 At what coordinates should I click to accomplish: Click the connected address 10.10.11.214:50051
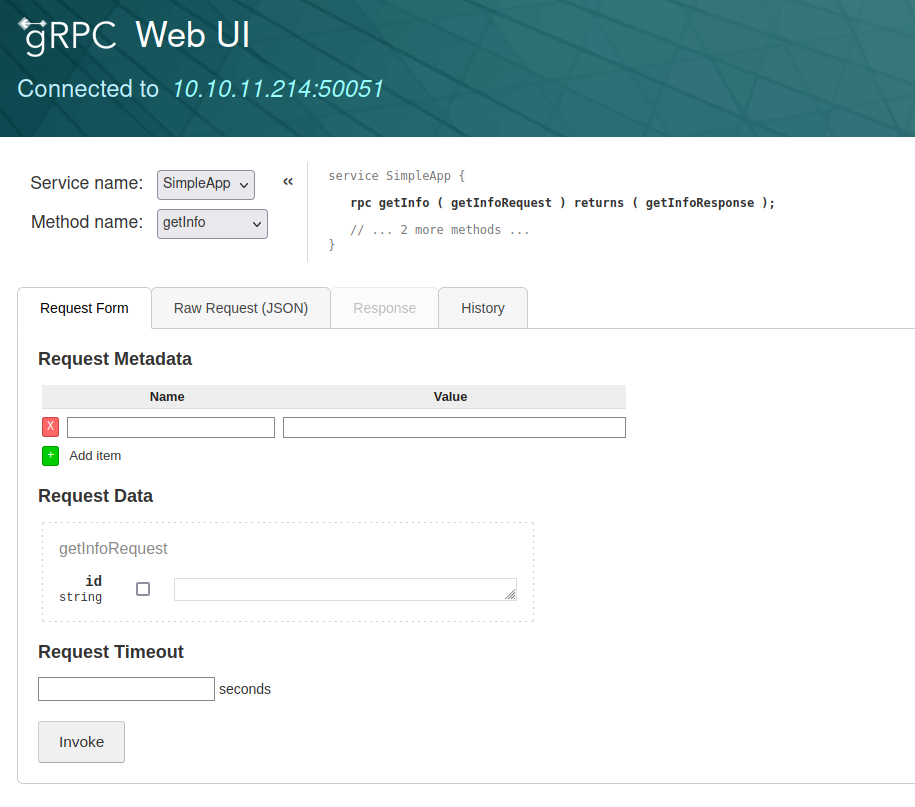[278, 89]
